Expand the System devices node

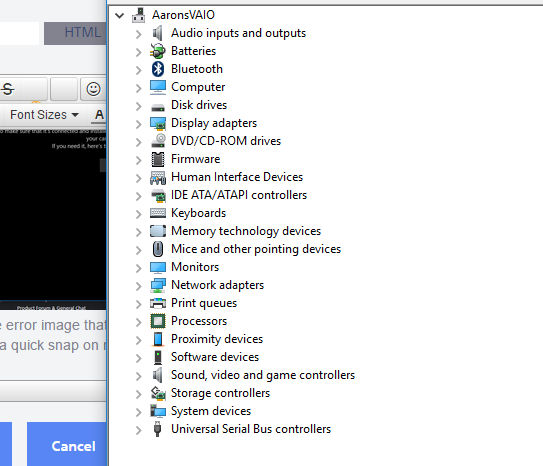[x=139, y=412]
